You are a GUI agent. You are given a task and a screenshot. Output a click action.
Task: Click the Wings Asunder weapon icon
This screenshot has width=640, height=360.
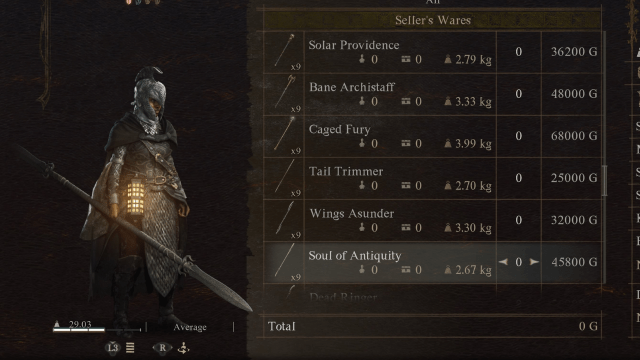pyautogui.click(x=284, y=220)
